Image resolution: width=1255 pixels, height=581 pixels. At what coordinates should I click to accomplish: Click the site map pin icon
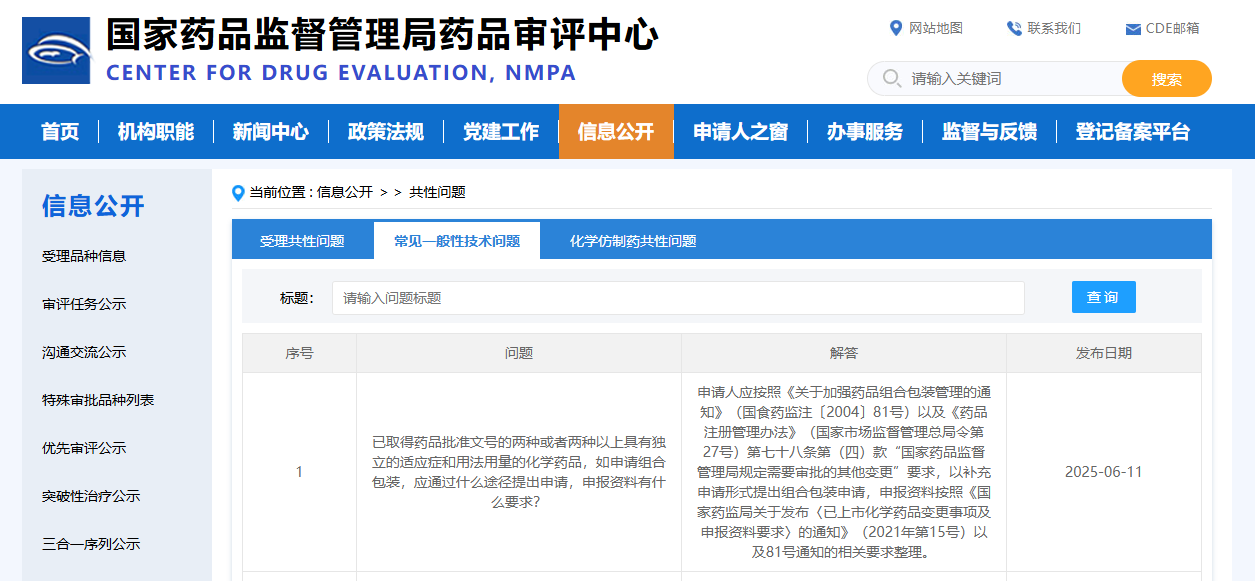click(x=896, y=28)
